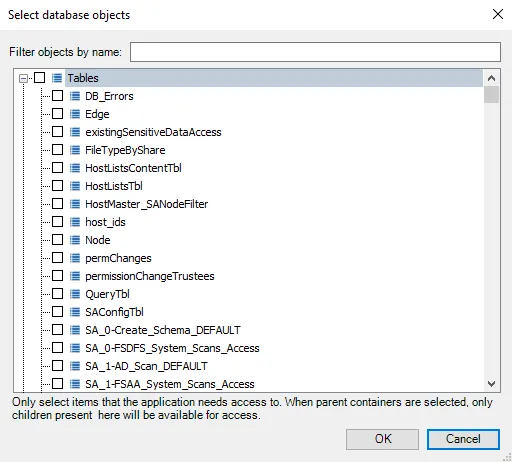This screenshot has height=462, width=512.
Task: Enable the permChanges checkbox
Action: pos(57,258)
